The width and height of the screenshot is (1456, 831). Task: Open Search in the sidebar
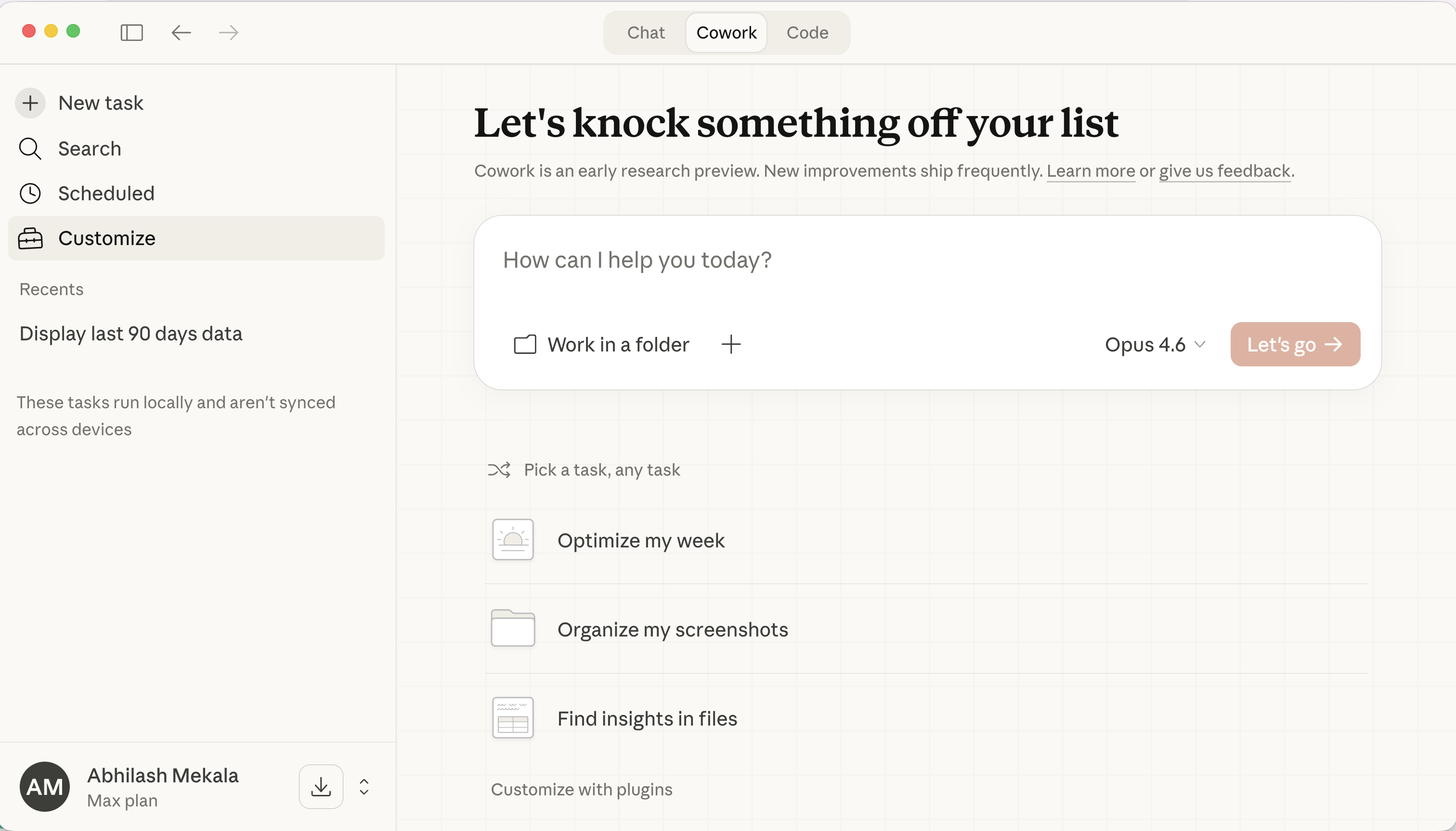[x=89, y=149]
